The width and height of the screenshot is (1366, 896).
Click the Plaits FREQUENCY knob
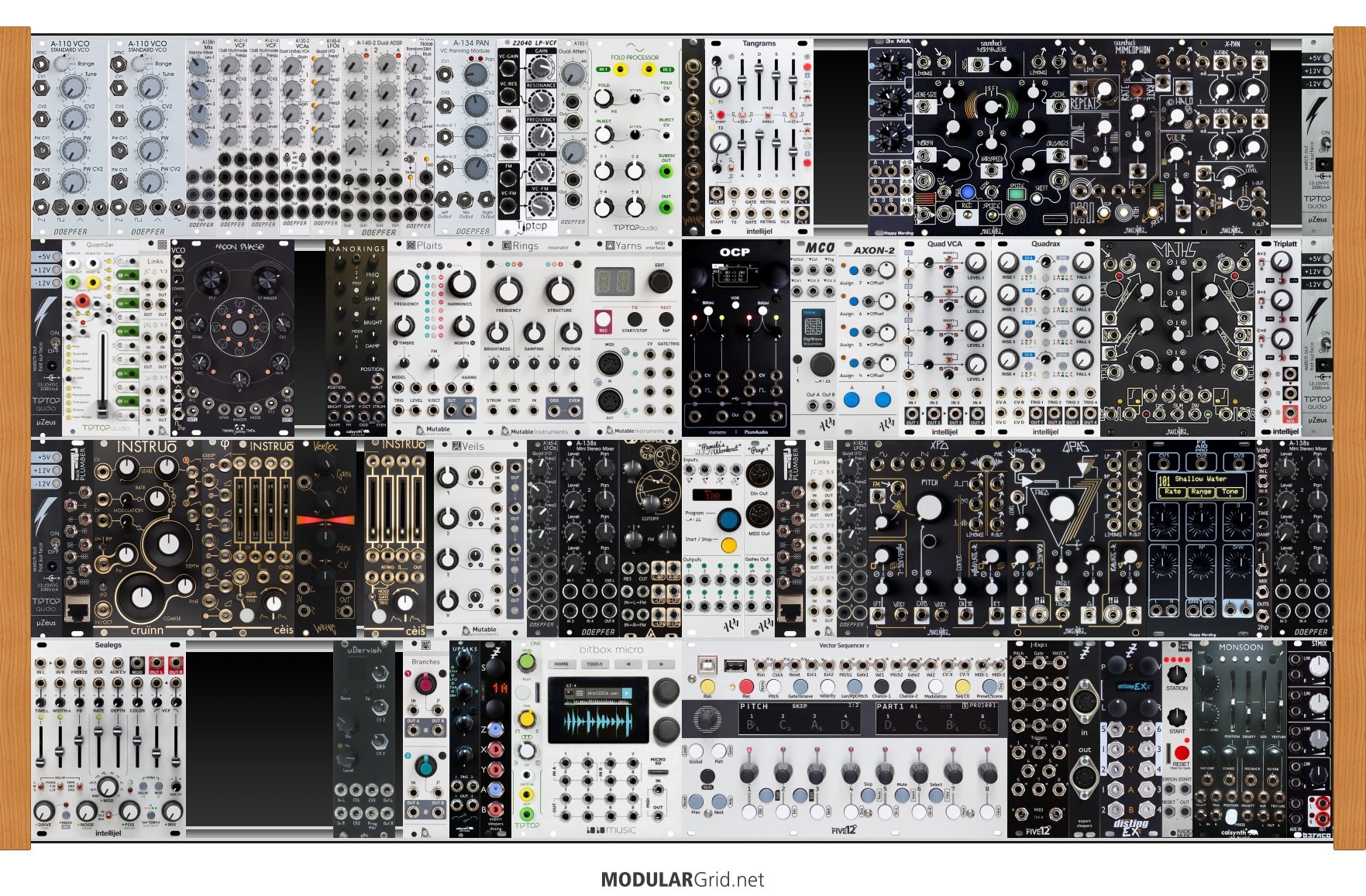click(406, 283)
